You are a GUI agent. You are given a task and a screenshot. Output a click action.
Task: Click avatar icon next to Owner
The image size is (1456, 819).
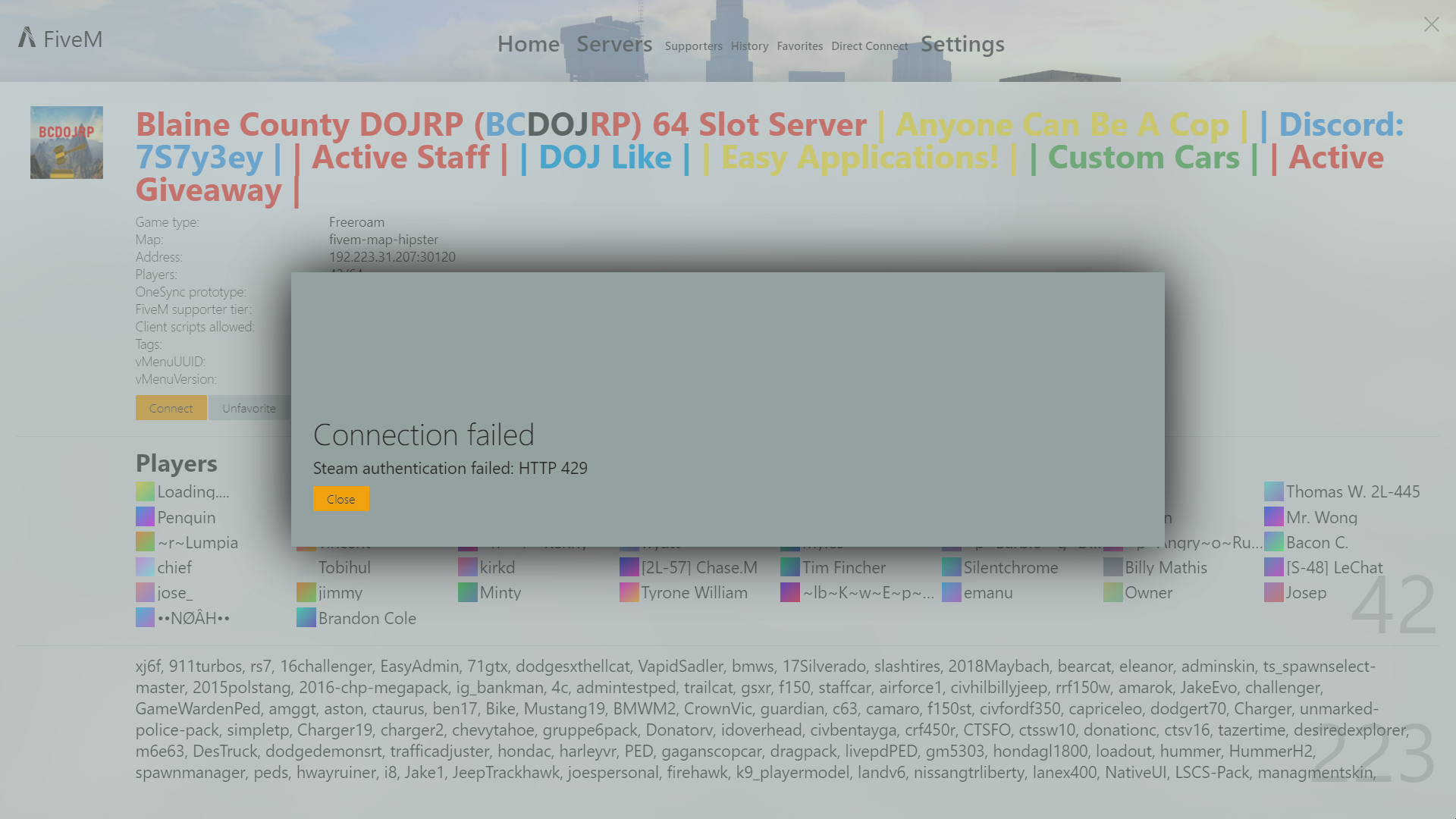(x=1112, y=591)
